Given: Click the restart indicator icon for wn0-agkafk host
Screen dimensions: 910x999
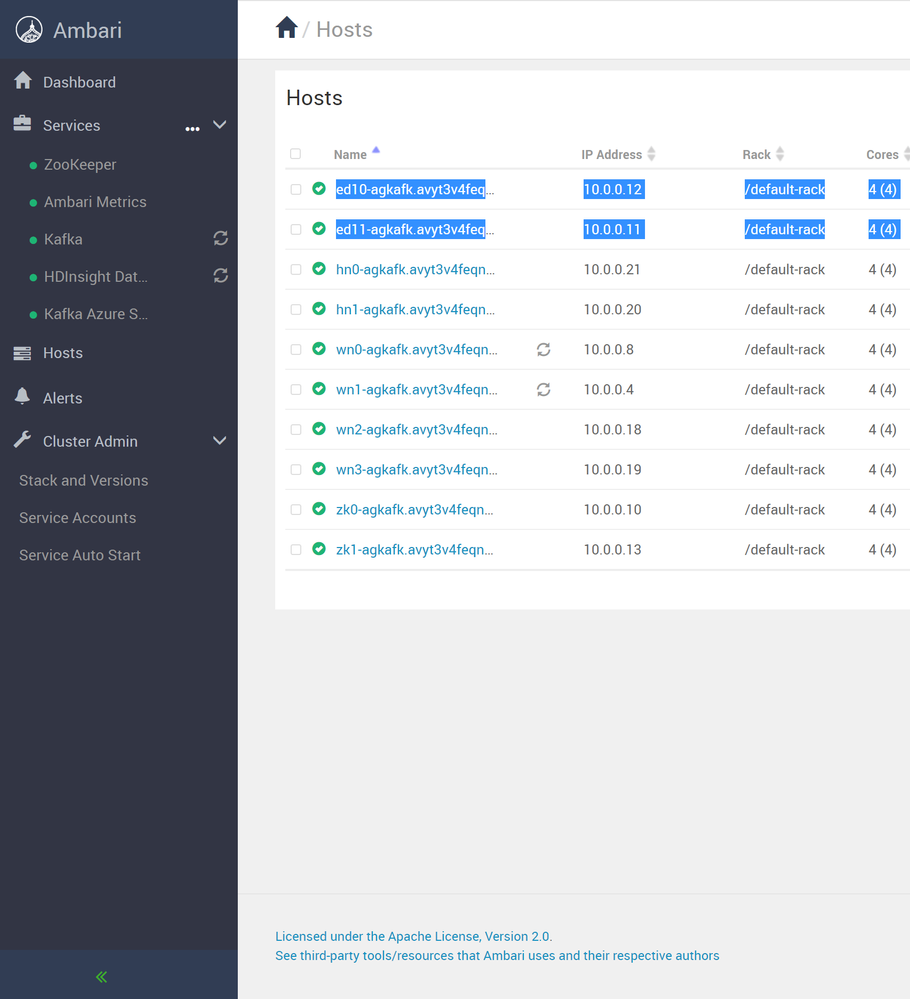Looking at the screenshot, I should (x=544, y=349).
